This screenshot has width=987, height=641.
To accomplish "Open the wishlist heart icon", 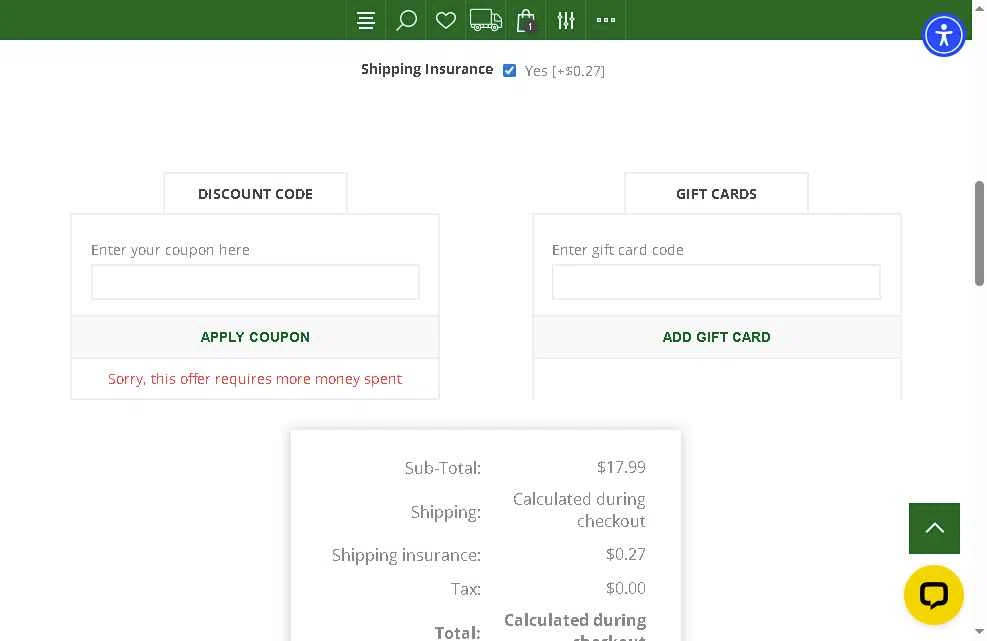I will (x=446, y=20).
